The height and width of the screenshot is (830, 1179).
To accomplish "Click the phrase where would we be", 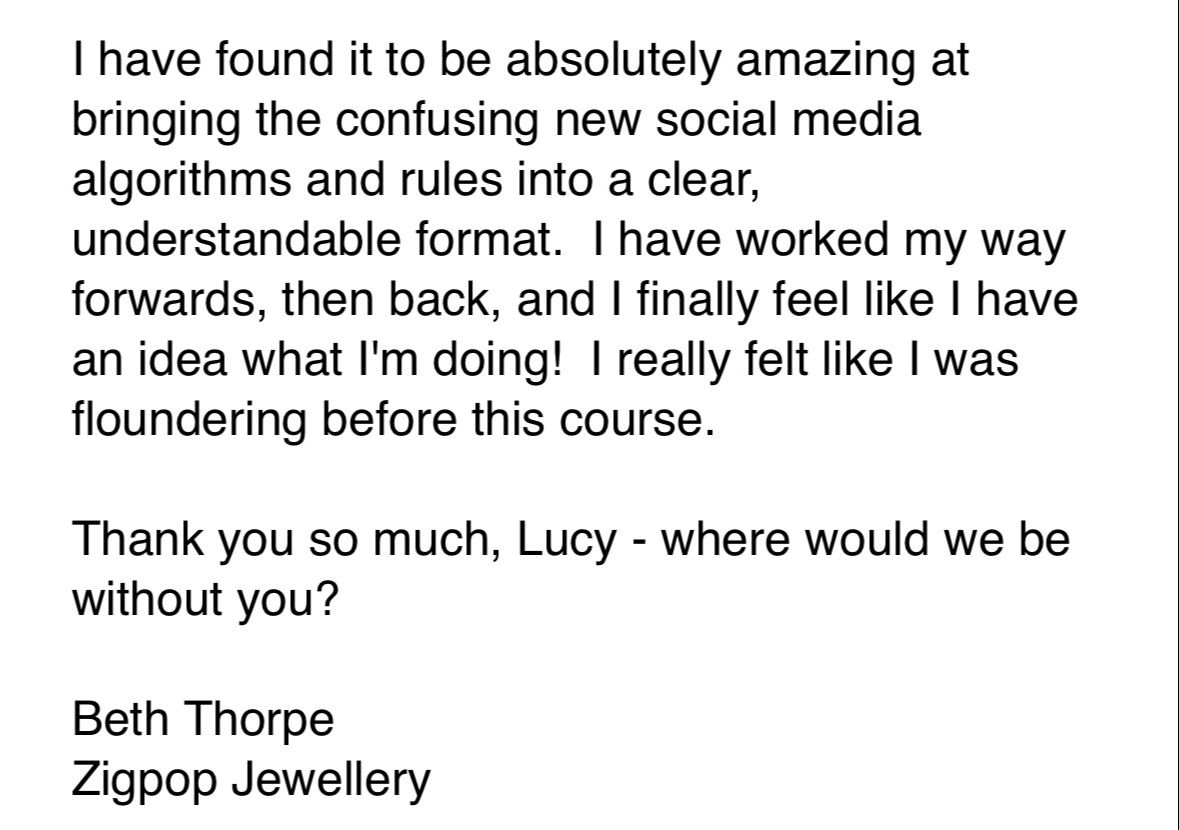I will tap(865, 540).
